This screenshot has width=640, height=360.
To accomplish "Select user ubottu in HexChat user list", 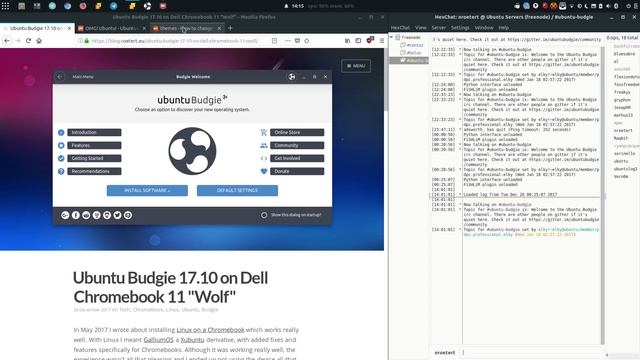I will point(621,161).
